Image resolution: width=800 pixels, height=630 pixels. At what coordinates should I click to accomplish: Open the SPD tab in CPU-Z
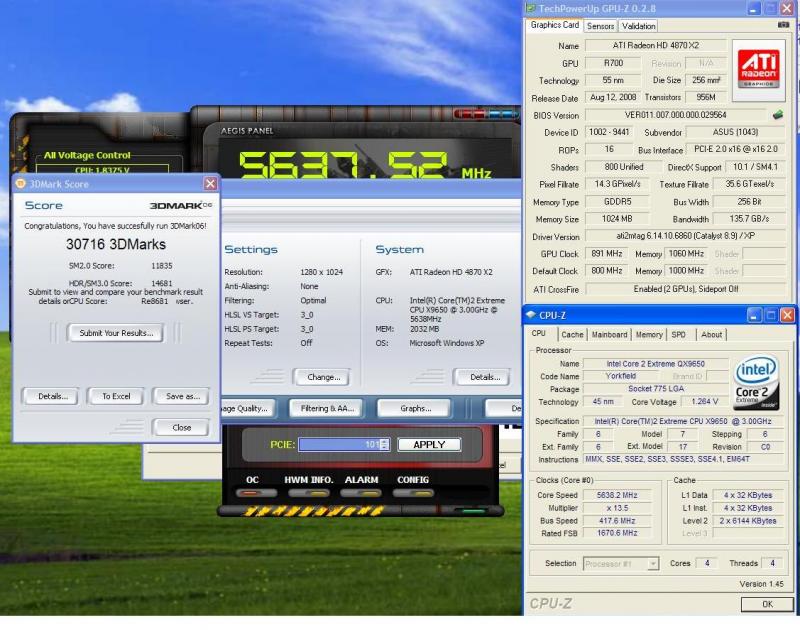[678, 335]
